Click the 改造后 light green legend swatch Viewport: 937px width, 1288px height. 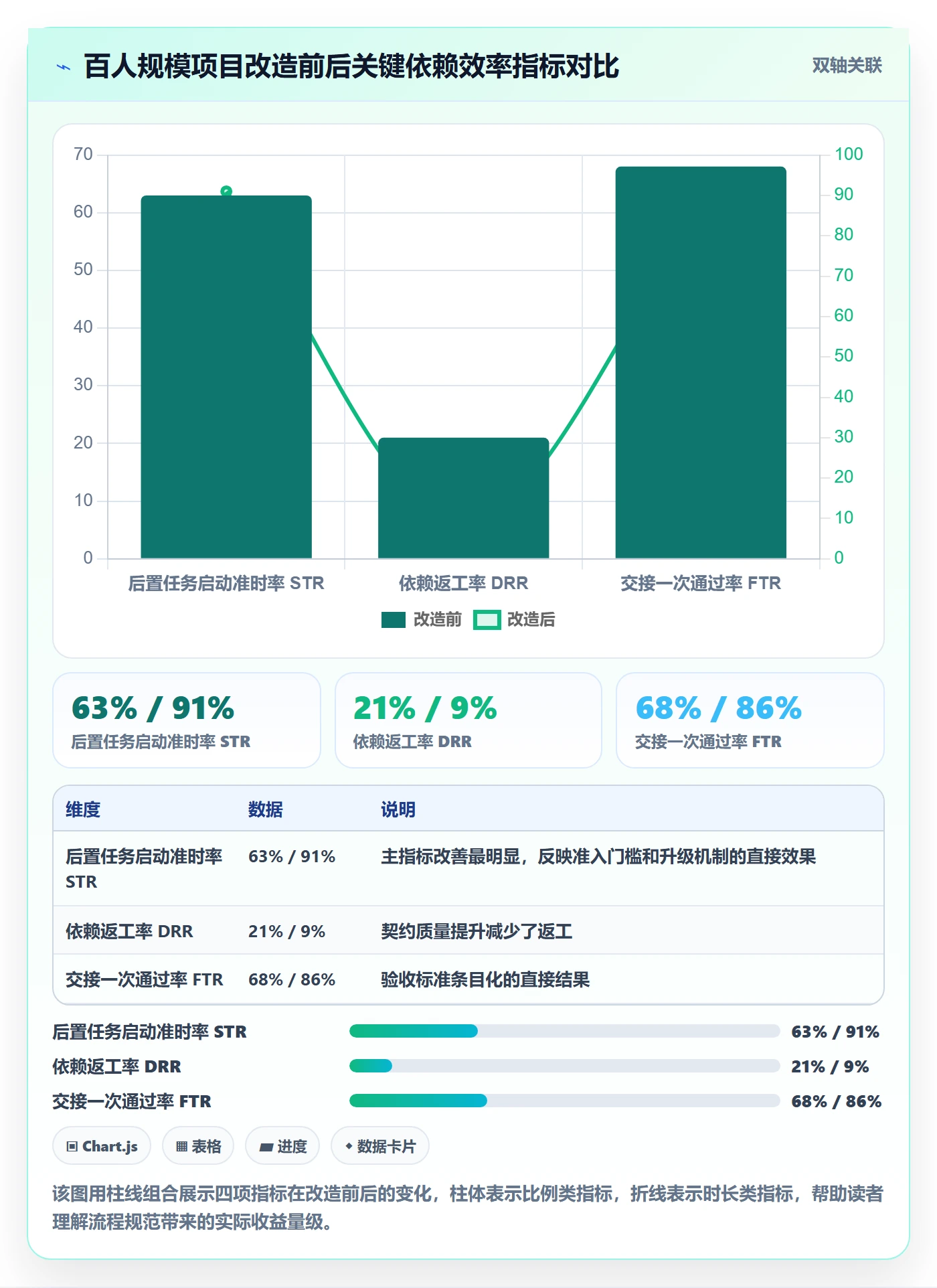coord(487,620)
